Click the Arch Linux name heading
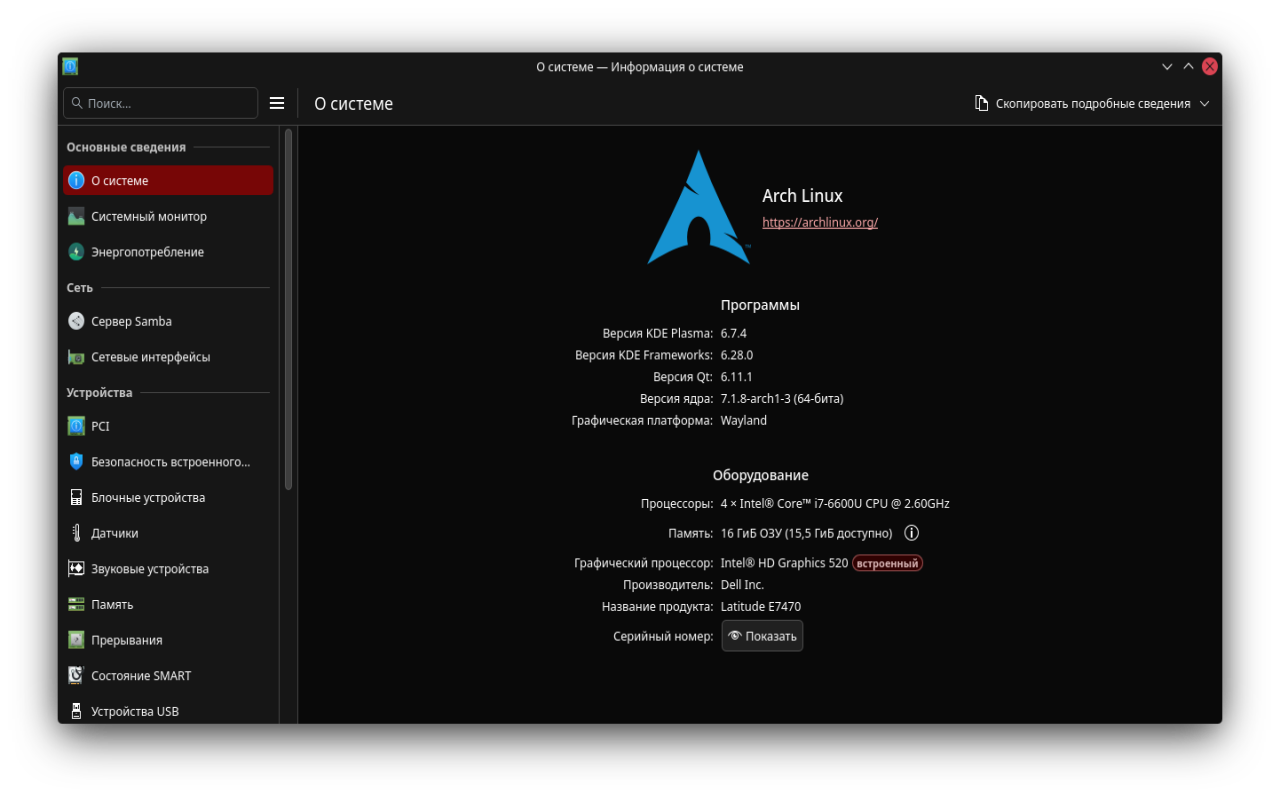This screenshot has width=1280, height=800. tap(802, 196)
